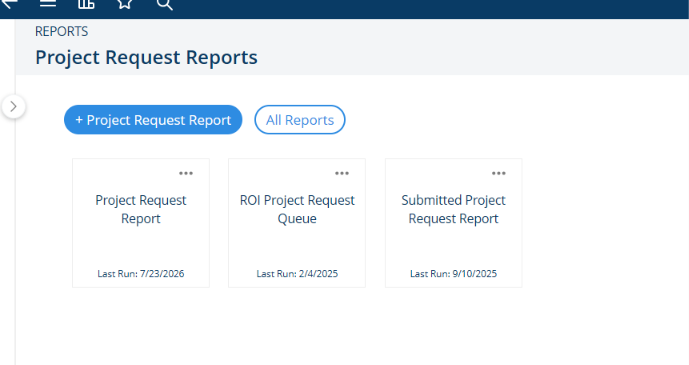Open options menu for Submitted Project Request Report
689x365 pixels.
pos(499,173)
